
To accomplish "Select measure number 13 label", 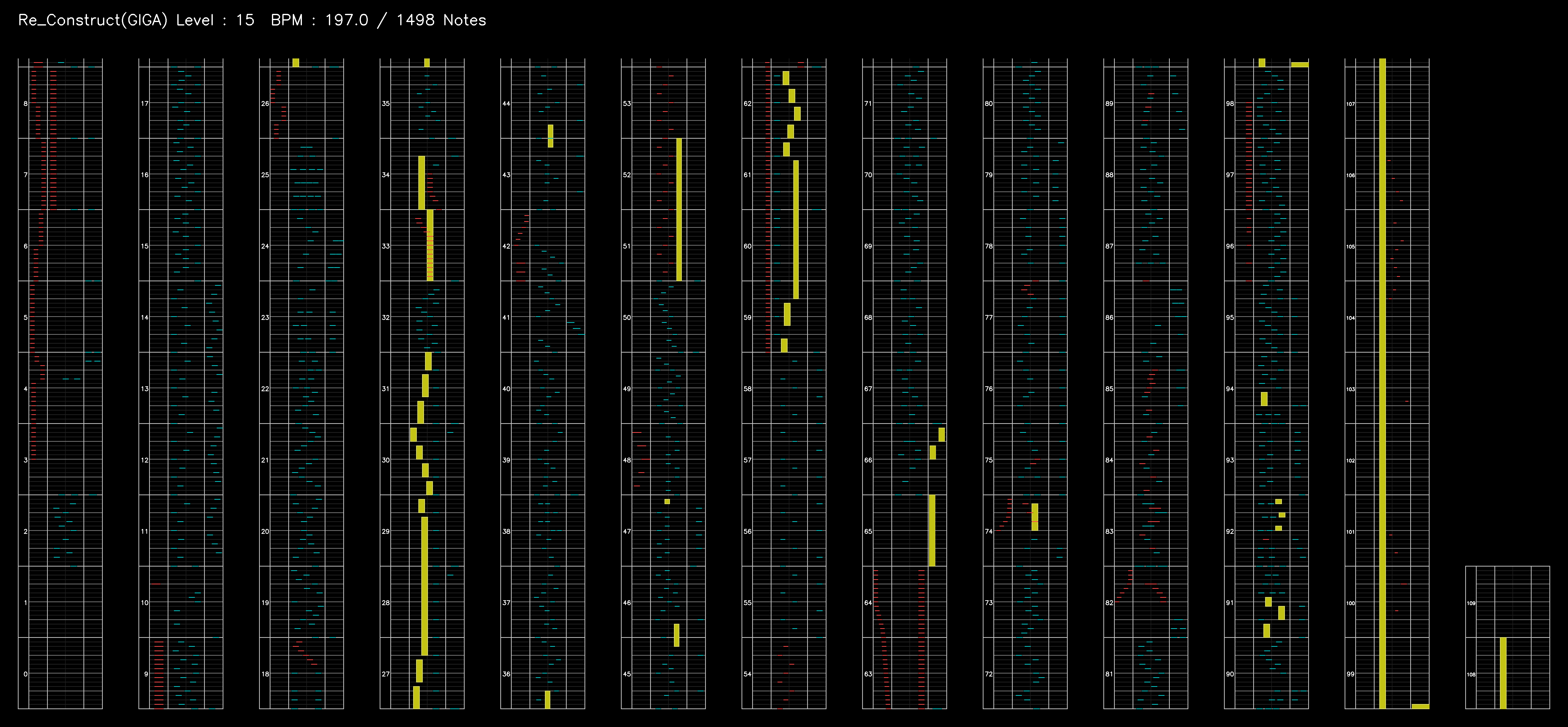I will pyautogui.click(x=145, y=388).
